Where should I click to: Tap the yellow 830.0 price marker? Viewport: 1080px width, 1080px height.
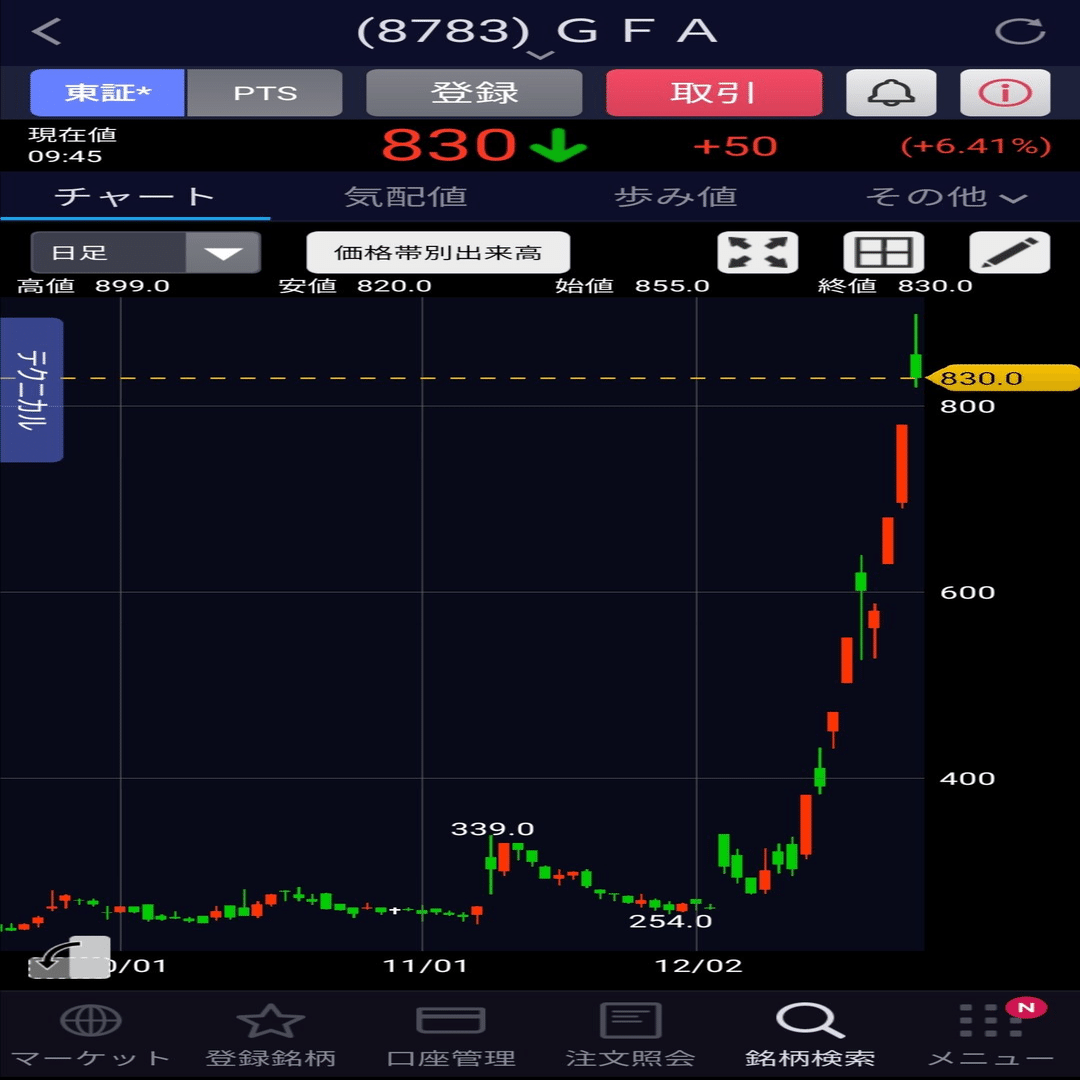click(x=1003, y=378)
